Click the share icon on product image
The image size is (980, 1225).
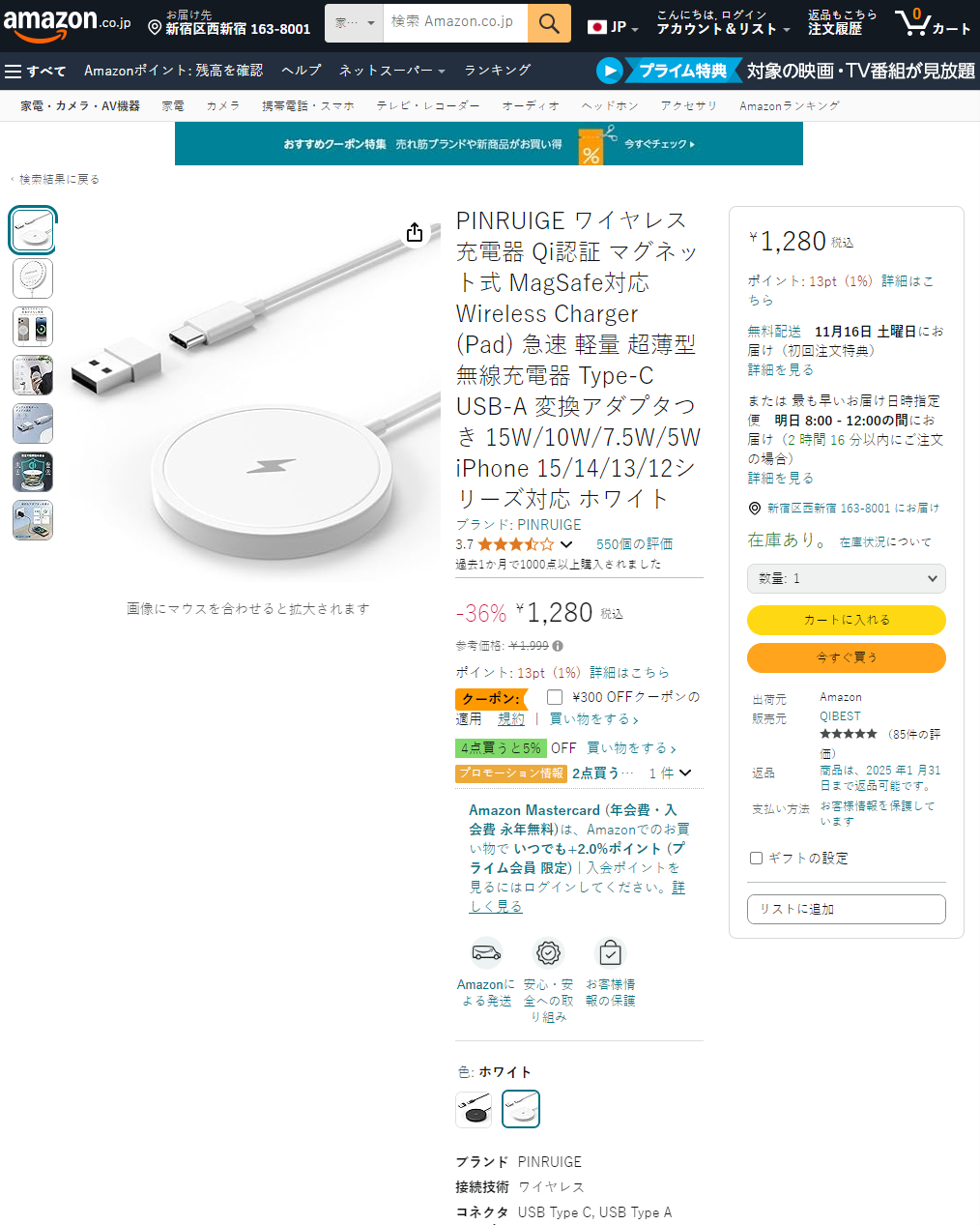pyautogui.click(x=415, y=232)
